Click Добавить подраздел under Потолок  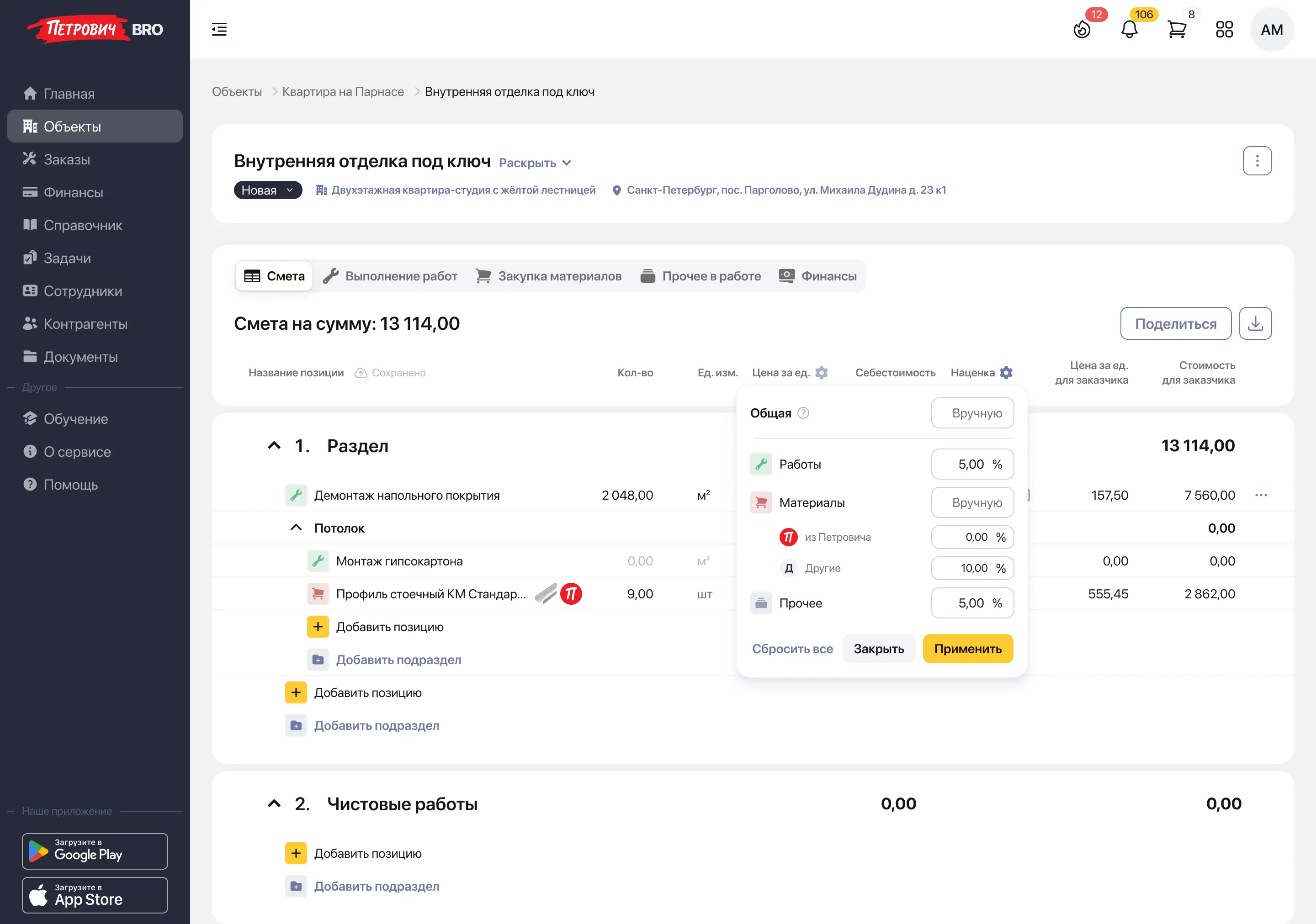(x=398, y=660)
